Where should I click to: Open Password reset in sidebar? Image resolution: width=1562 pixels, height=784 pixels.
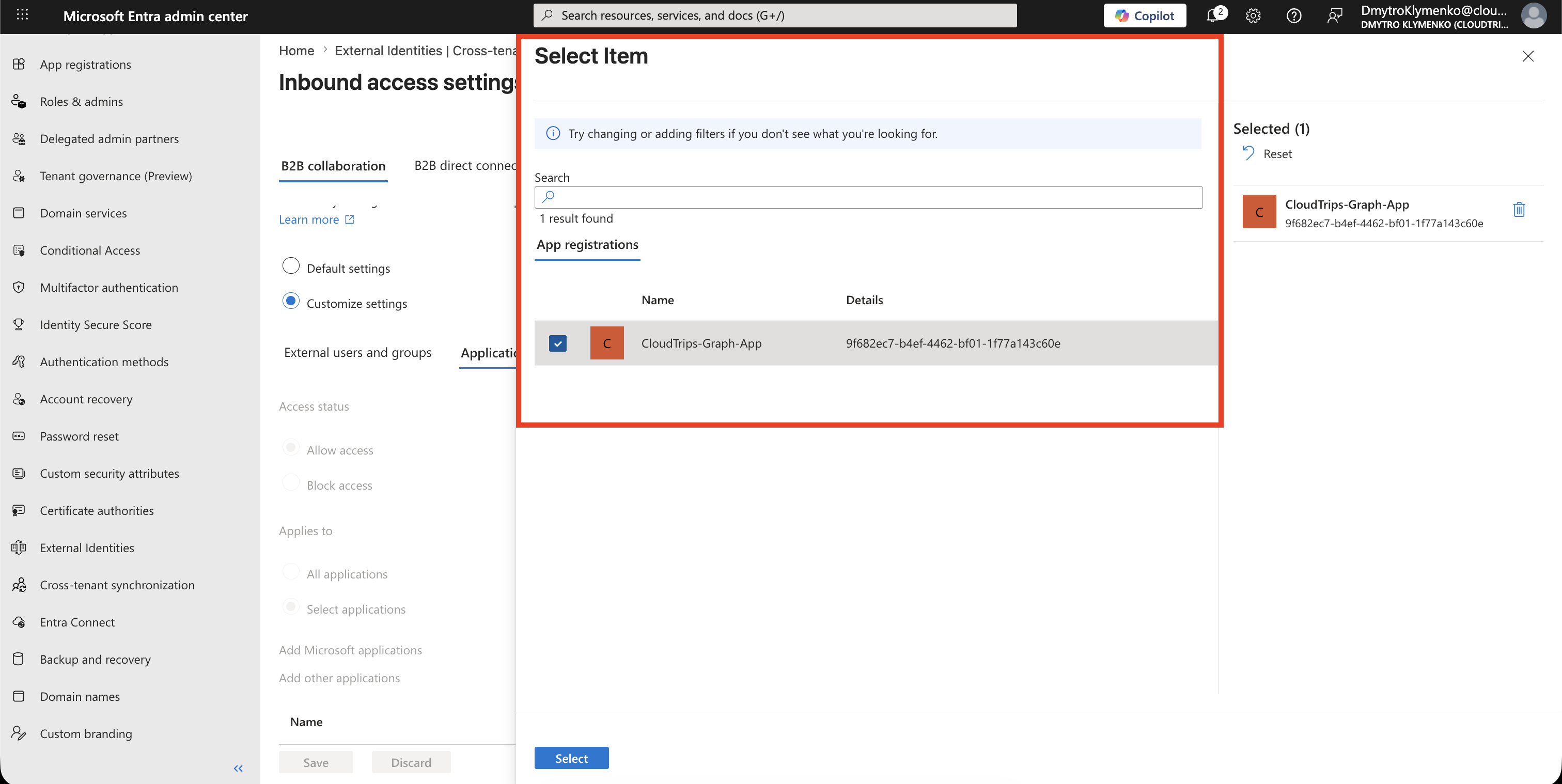point(79,436)
